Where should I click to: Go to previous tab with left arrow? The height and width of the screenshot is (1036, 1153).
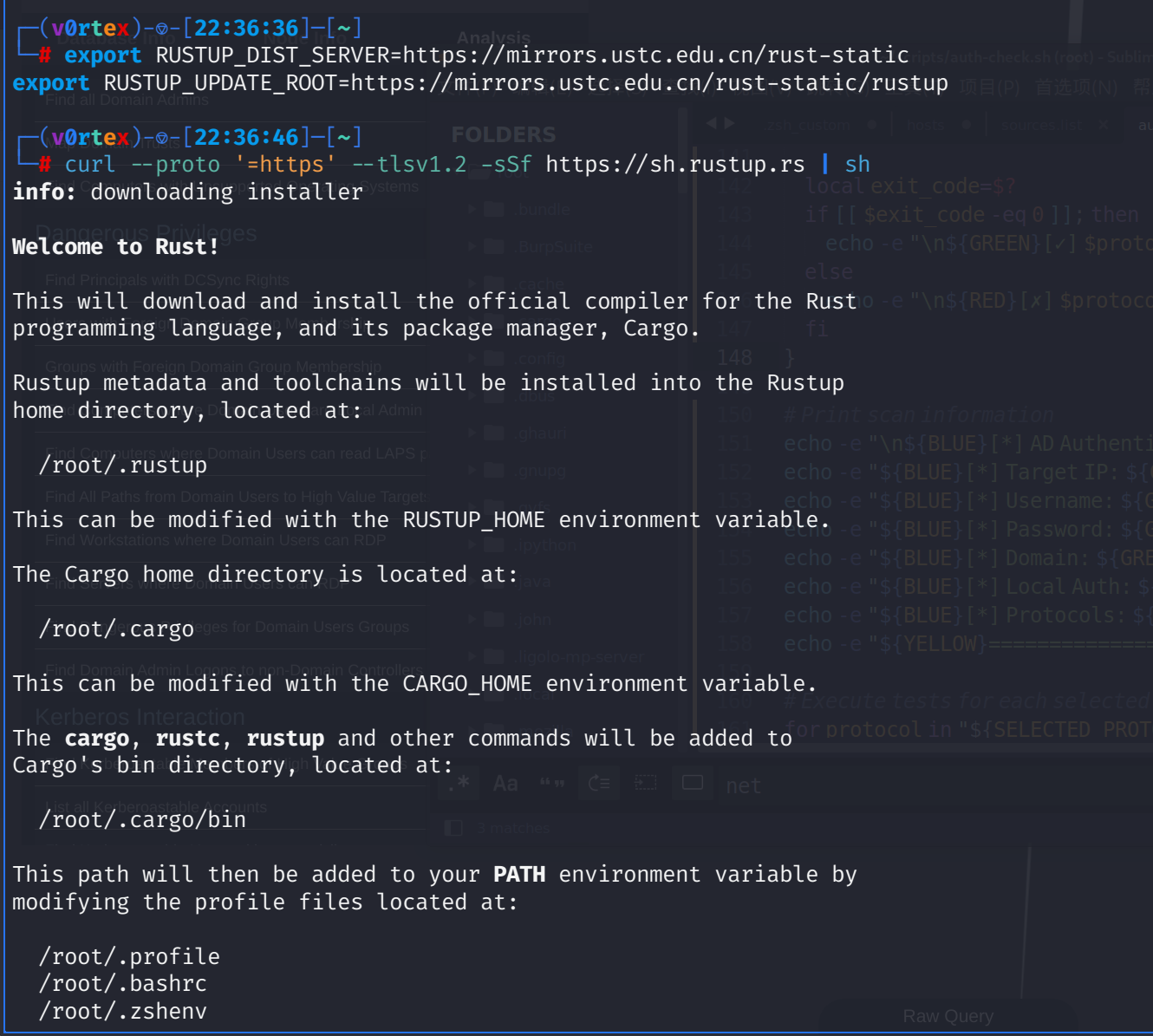pyautogui.click(x=712, y=124)
